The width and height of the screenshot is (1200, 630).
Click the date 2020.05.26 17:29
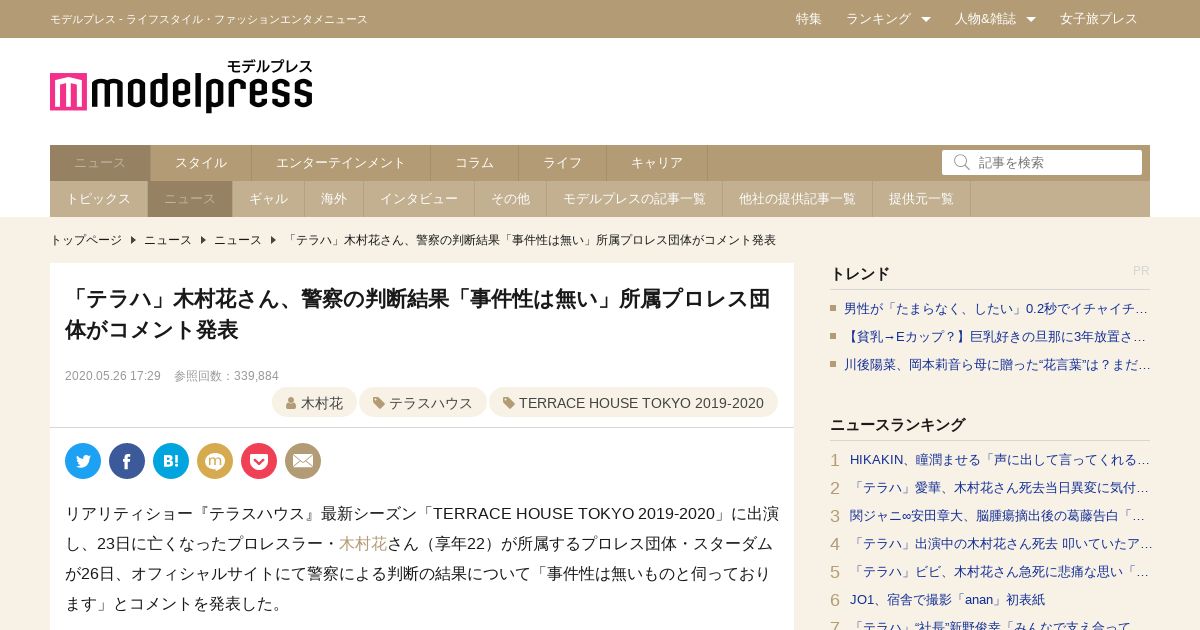tap(113, 376)
